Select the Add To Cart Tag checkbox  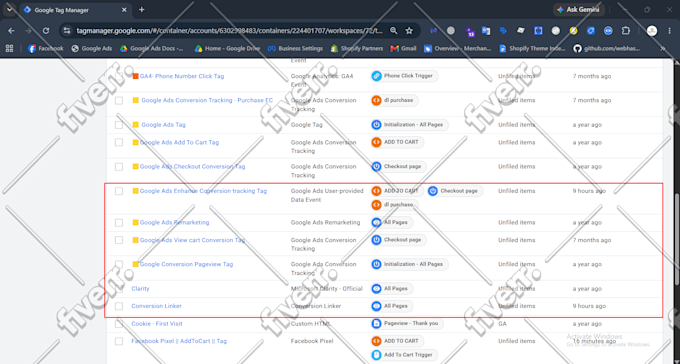[119, 142]
